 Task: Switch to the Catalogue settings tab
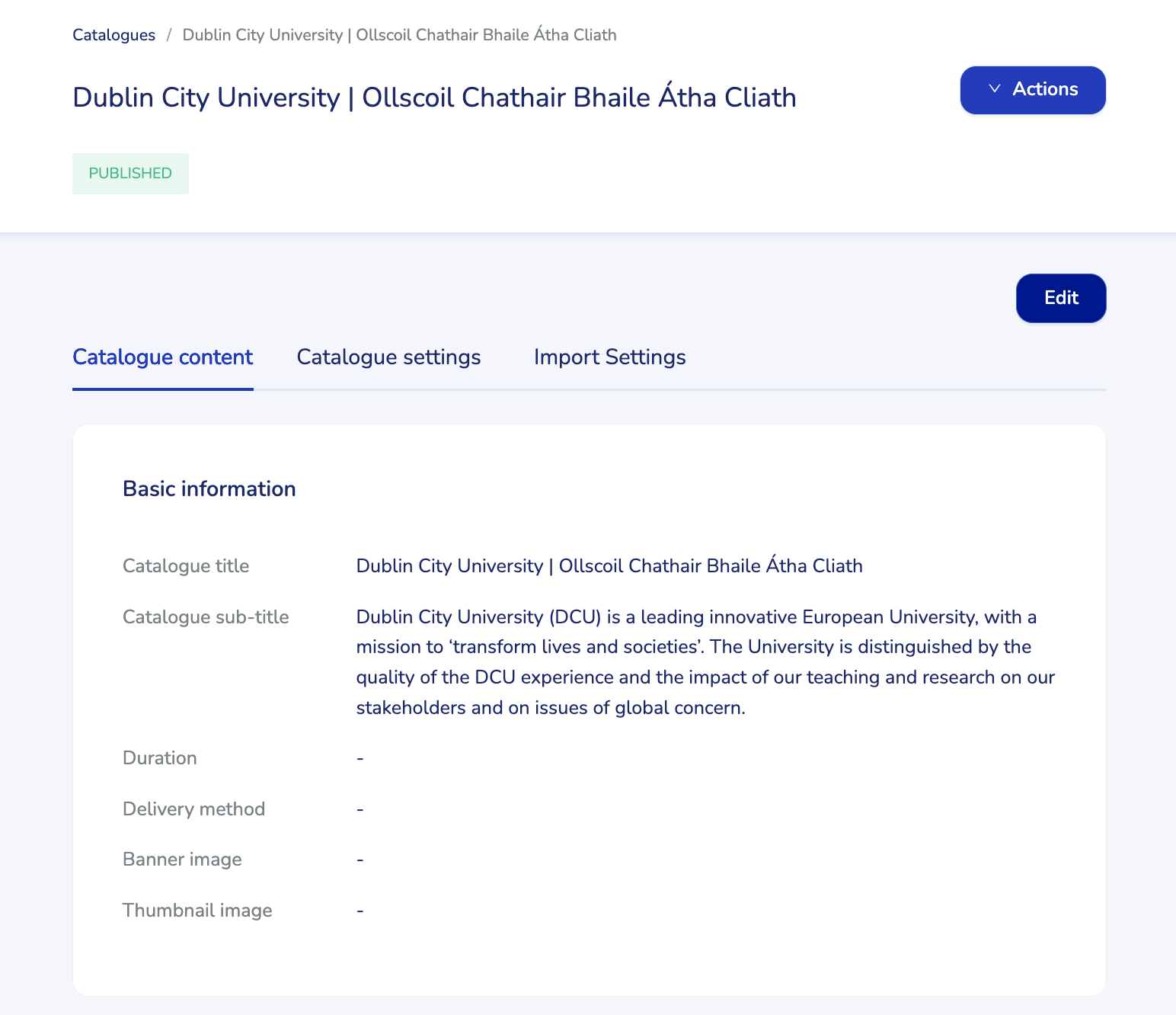click(x=388, y=357)
